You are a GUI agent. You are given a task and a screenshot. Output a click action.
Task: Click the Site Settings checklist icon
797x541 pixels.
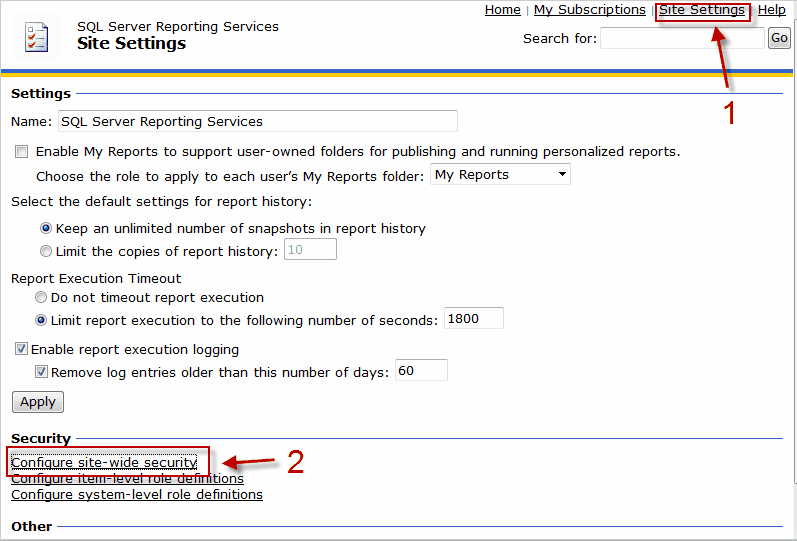click(x=37, y=37)
